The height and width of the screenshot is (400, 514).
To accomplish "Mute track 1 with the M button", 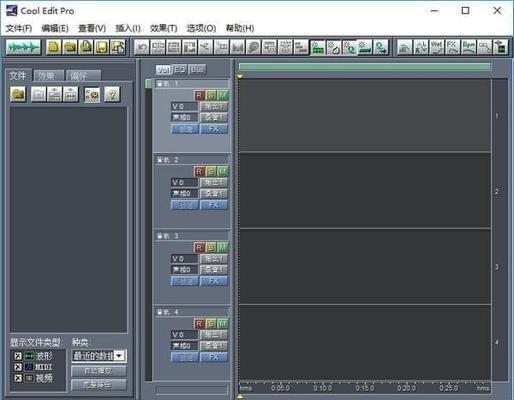I will click(222, 96).
